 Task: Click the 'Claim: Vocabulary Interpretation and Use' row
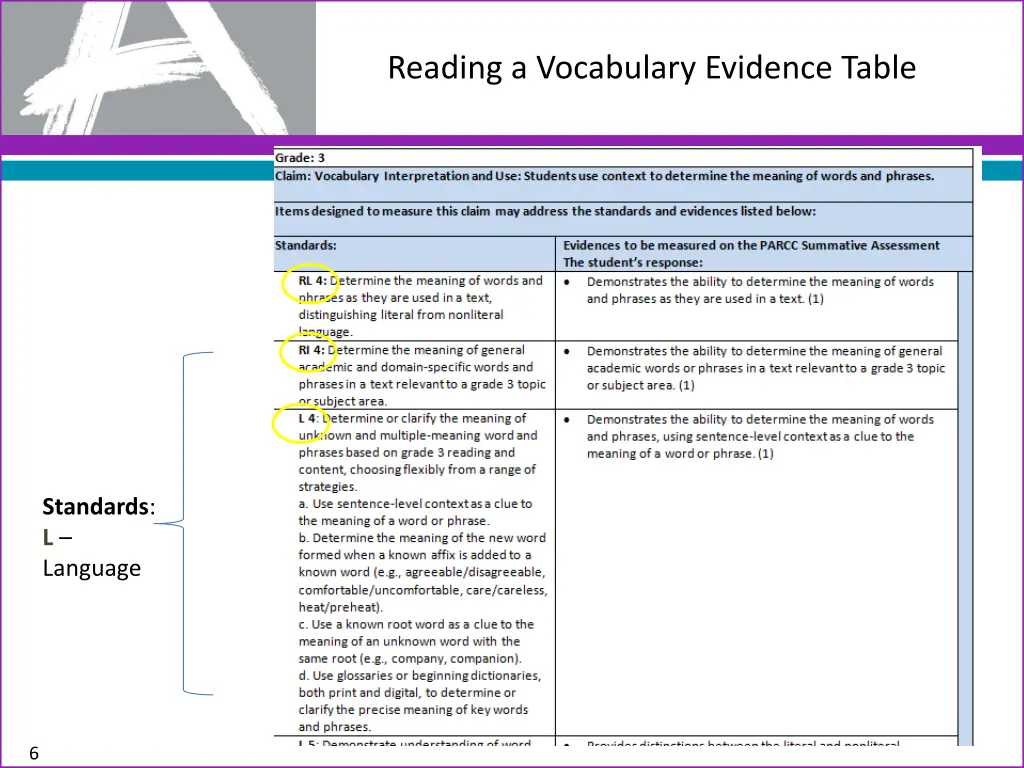tap(623, 184)
